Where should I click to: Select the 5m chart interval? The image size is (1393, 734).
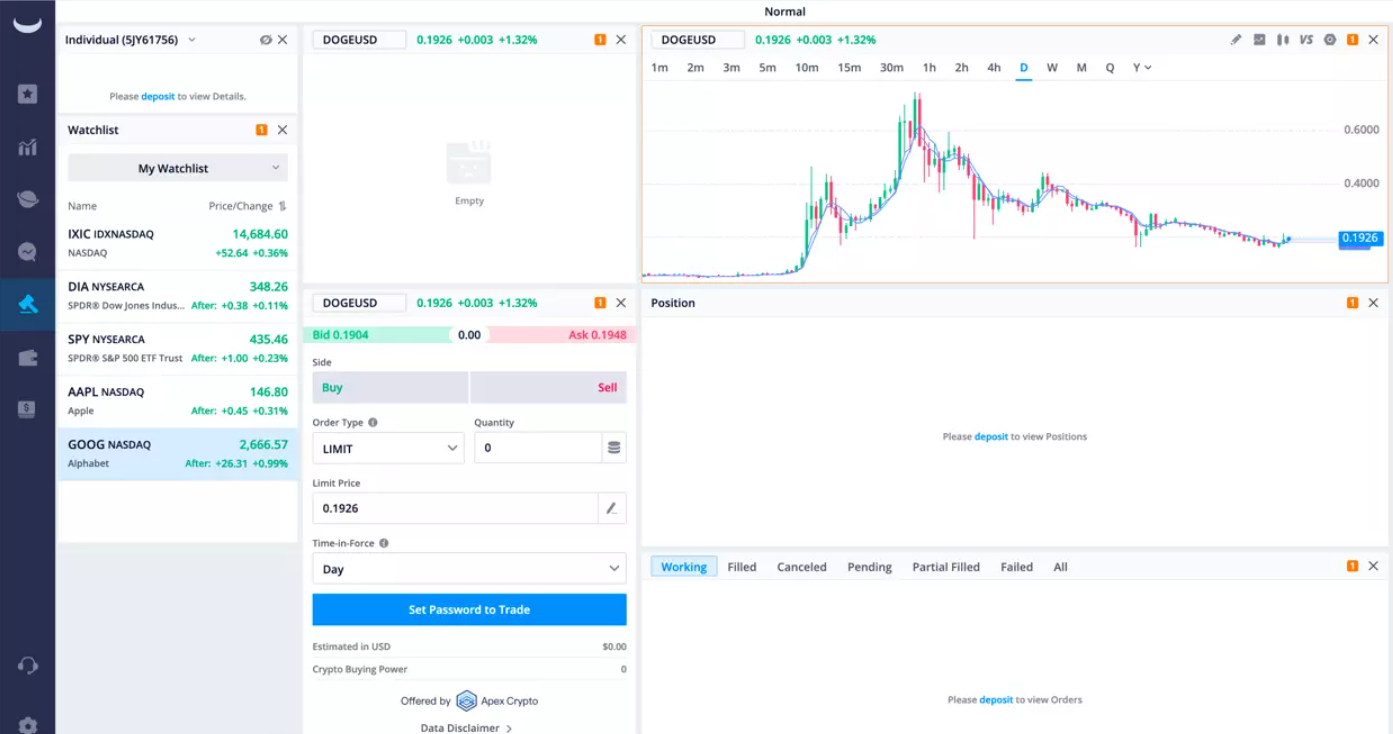click(767, 68)
